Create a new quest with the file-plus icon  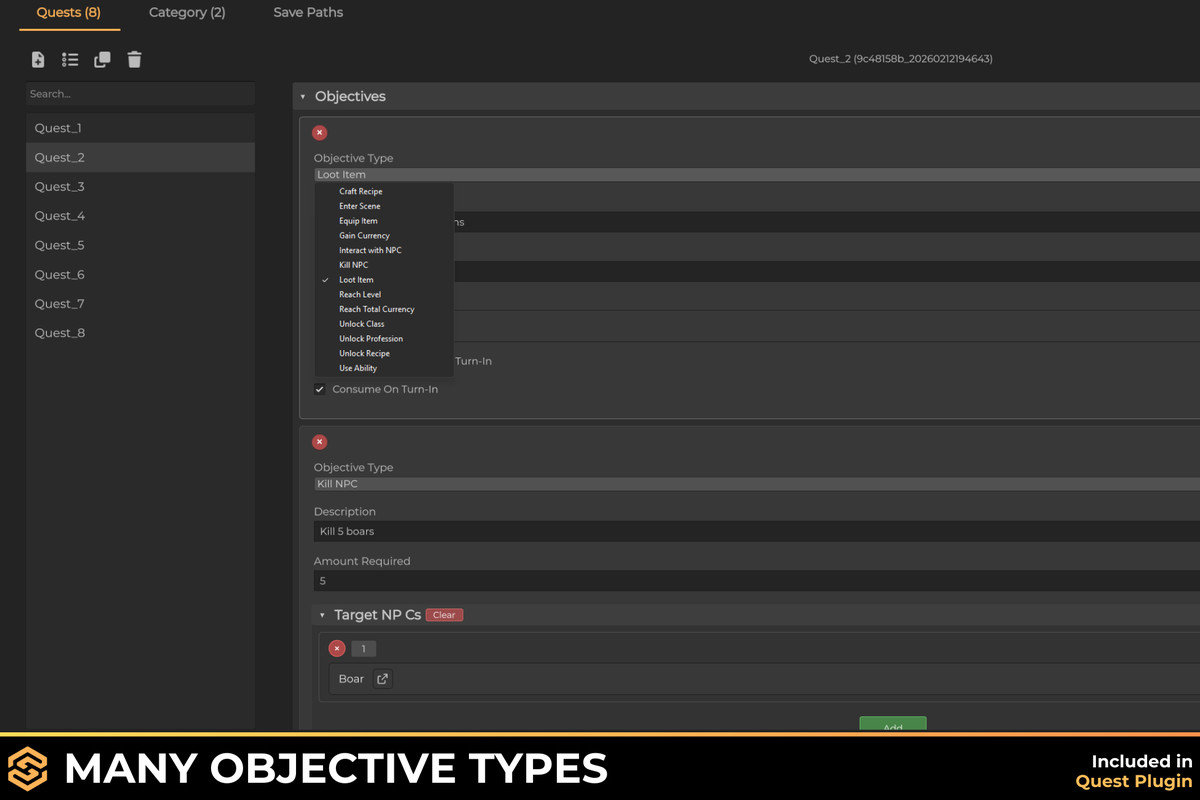(x=37, y=60)
